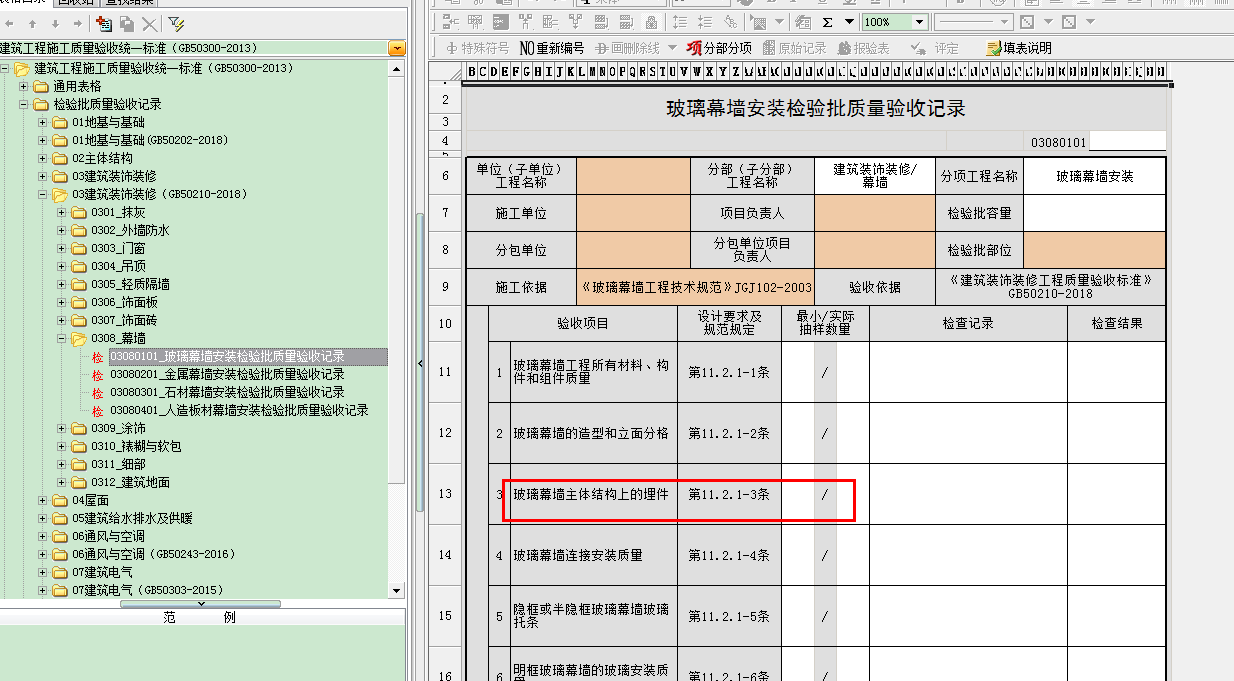The height and width of the screenshot is (681, 1234).
Task: Expand the 0301_抹灰 folder
Action: pyautogui.click(x=61, y=213)
